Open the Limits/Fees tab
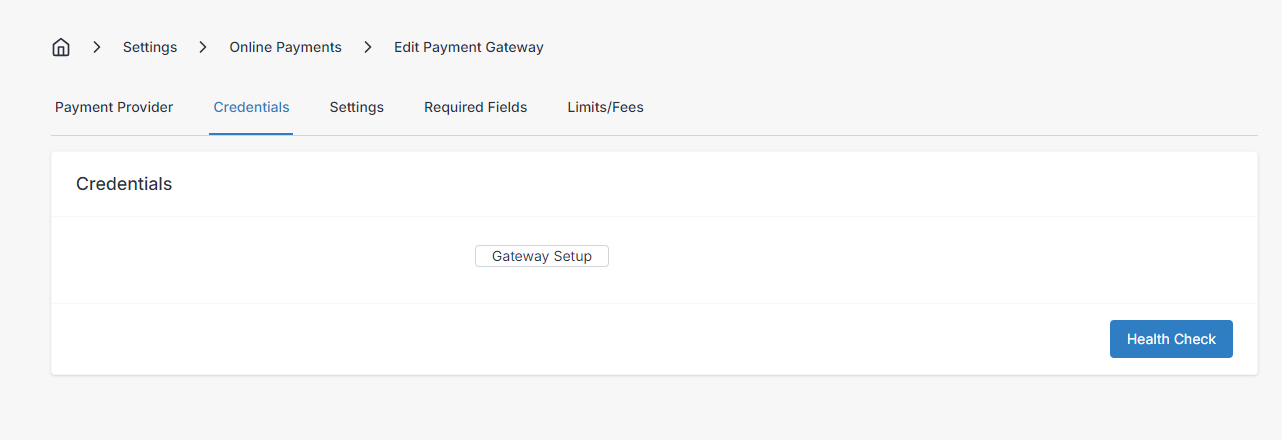The image size is (1282, 440). click(605, 107)
